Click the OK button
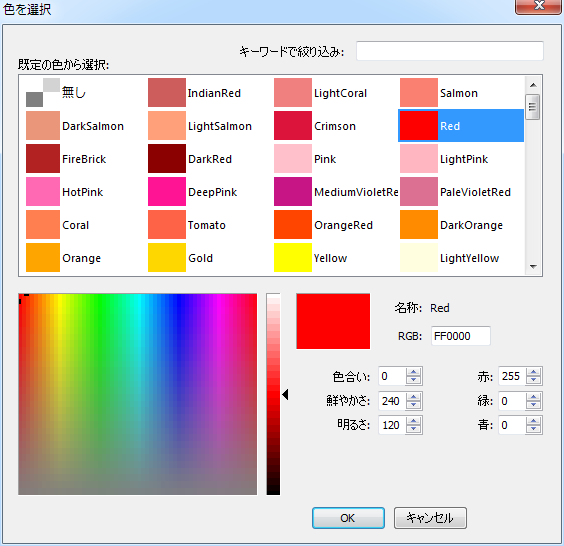 click(348, 518)
